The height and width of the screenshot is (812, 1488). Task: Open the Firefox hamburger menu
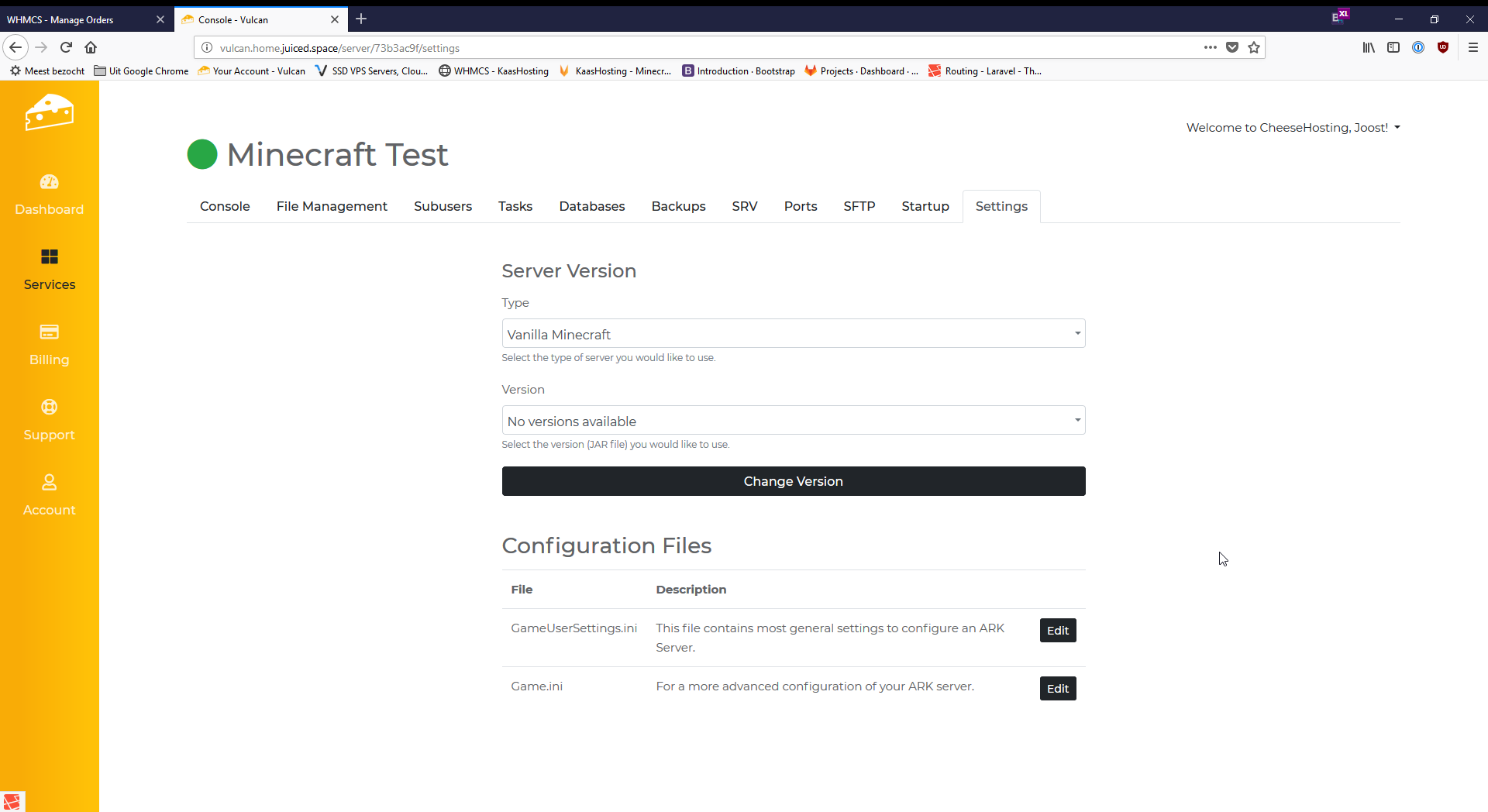coord(1472,47)
